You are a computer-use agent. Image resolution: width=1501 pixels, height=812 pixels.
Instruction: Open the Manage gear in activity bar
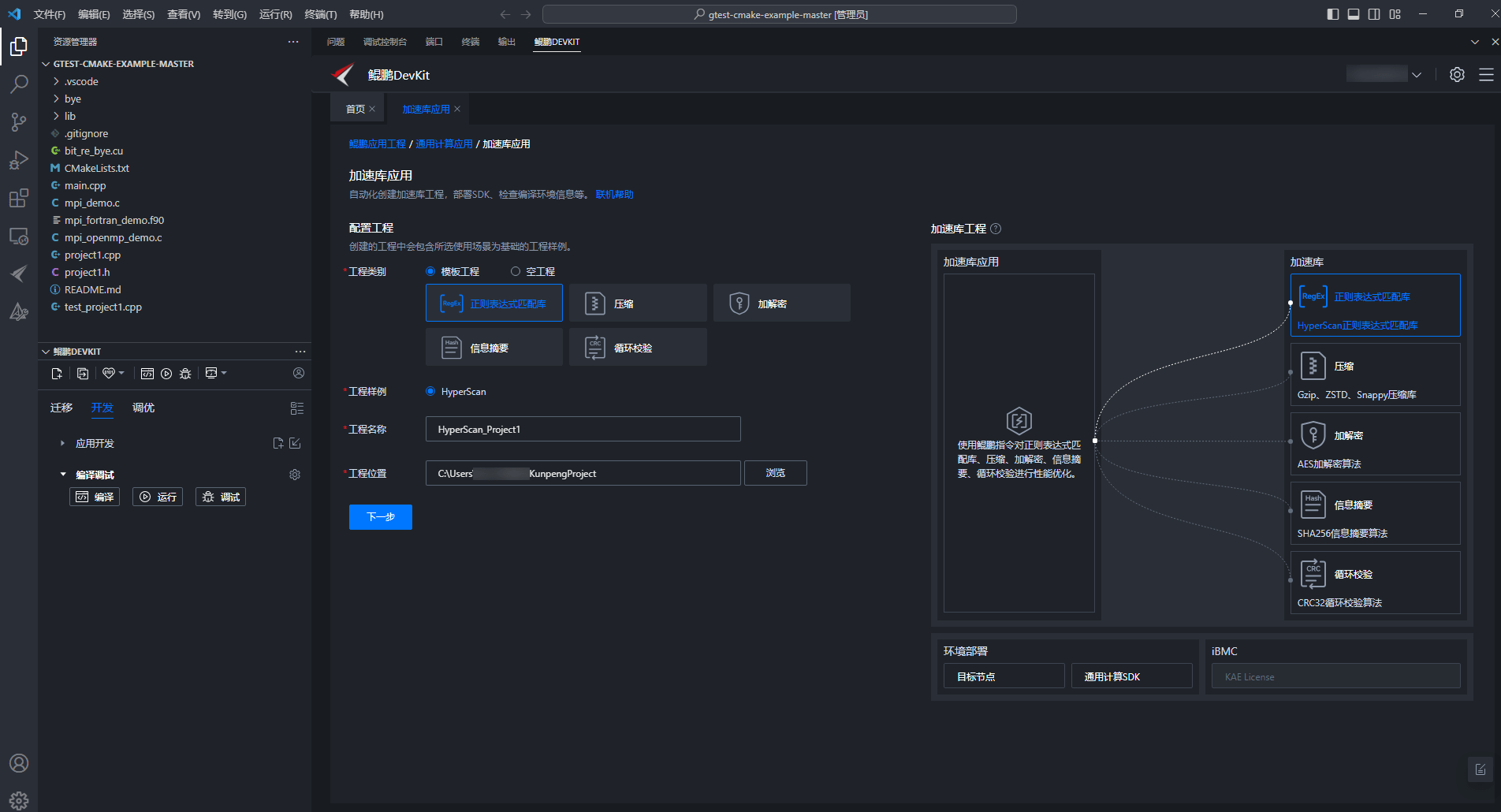[x=19, y=800]
